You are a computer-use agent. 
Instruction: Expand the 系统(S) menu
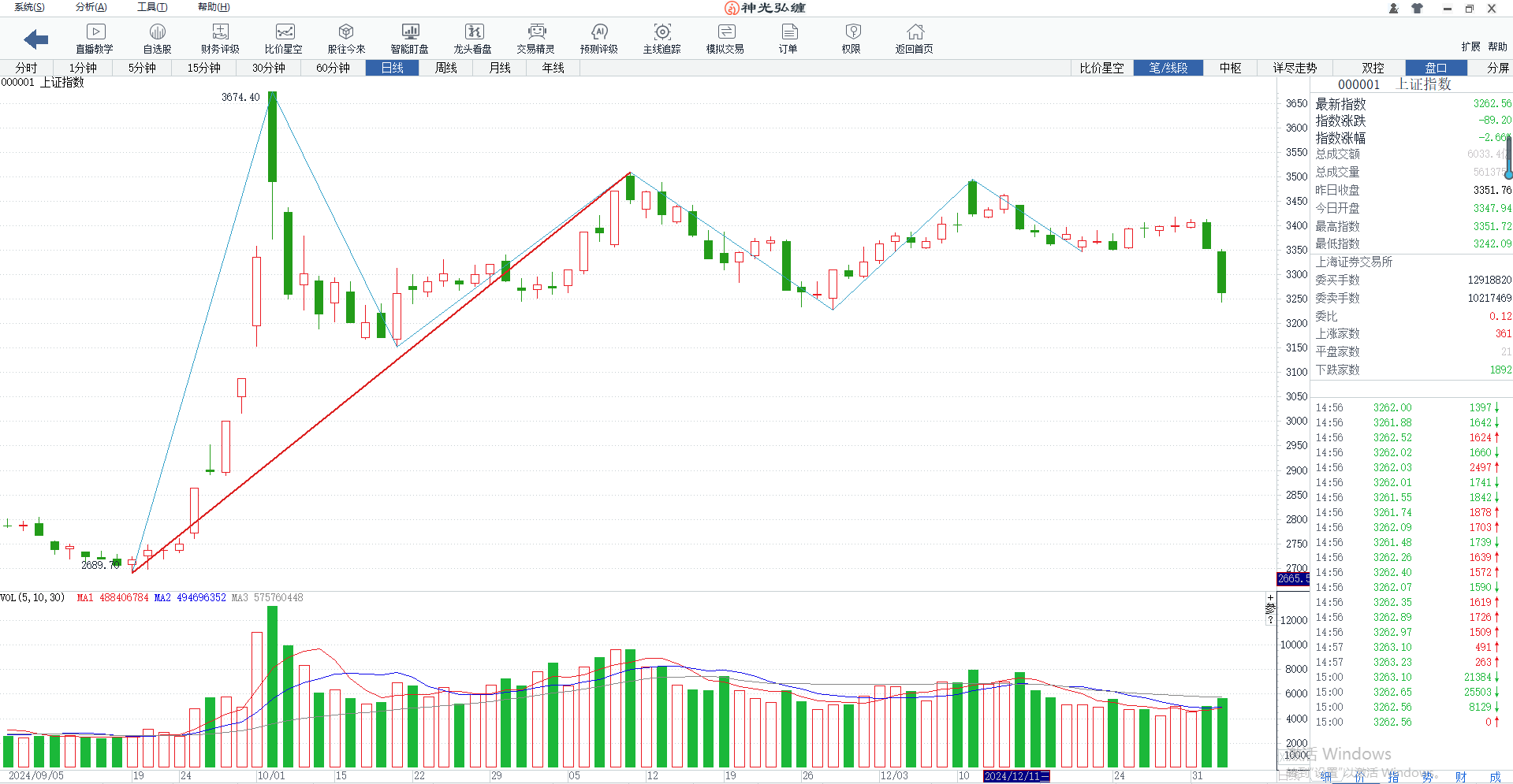29,7
